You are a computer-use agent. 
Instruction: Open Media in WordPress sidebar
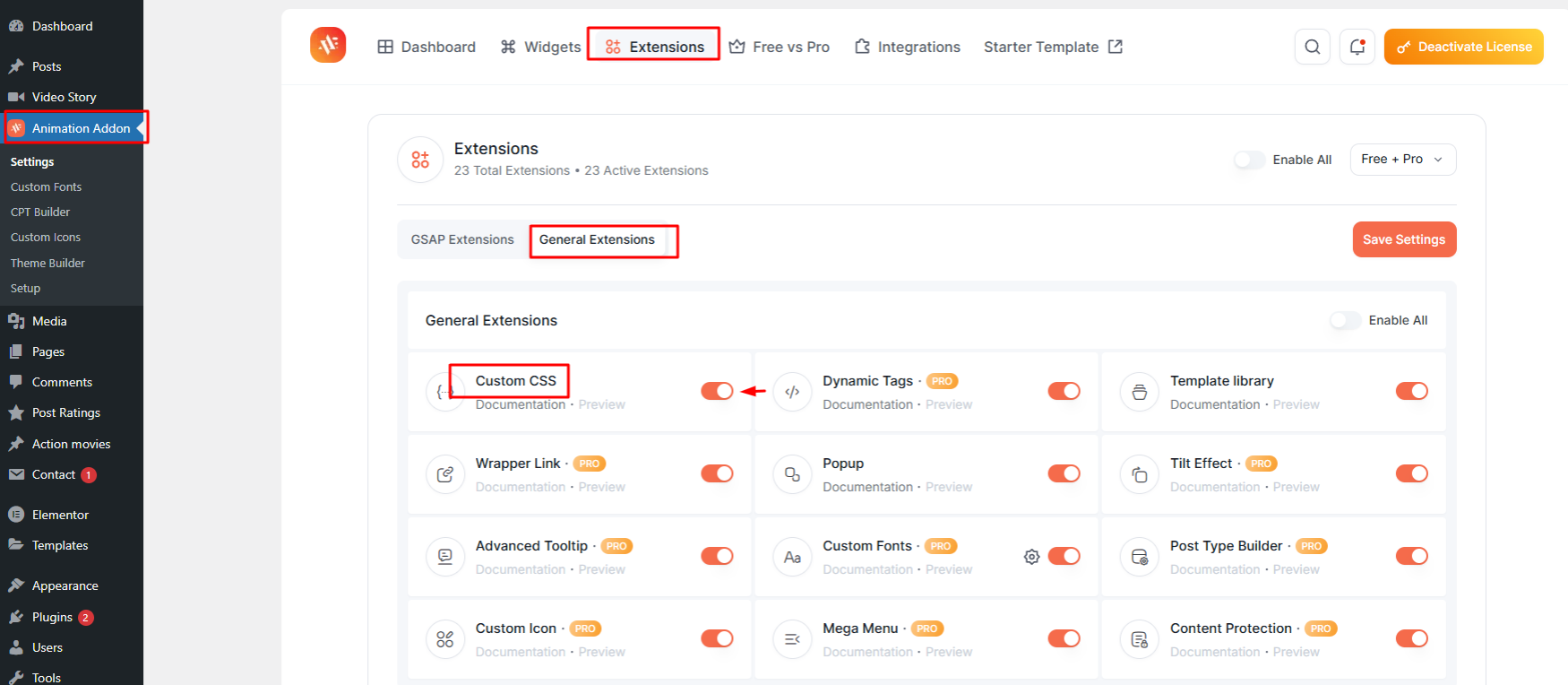click(72, 321)
